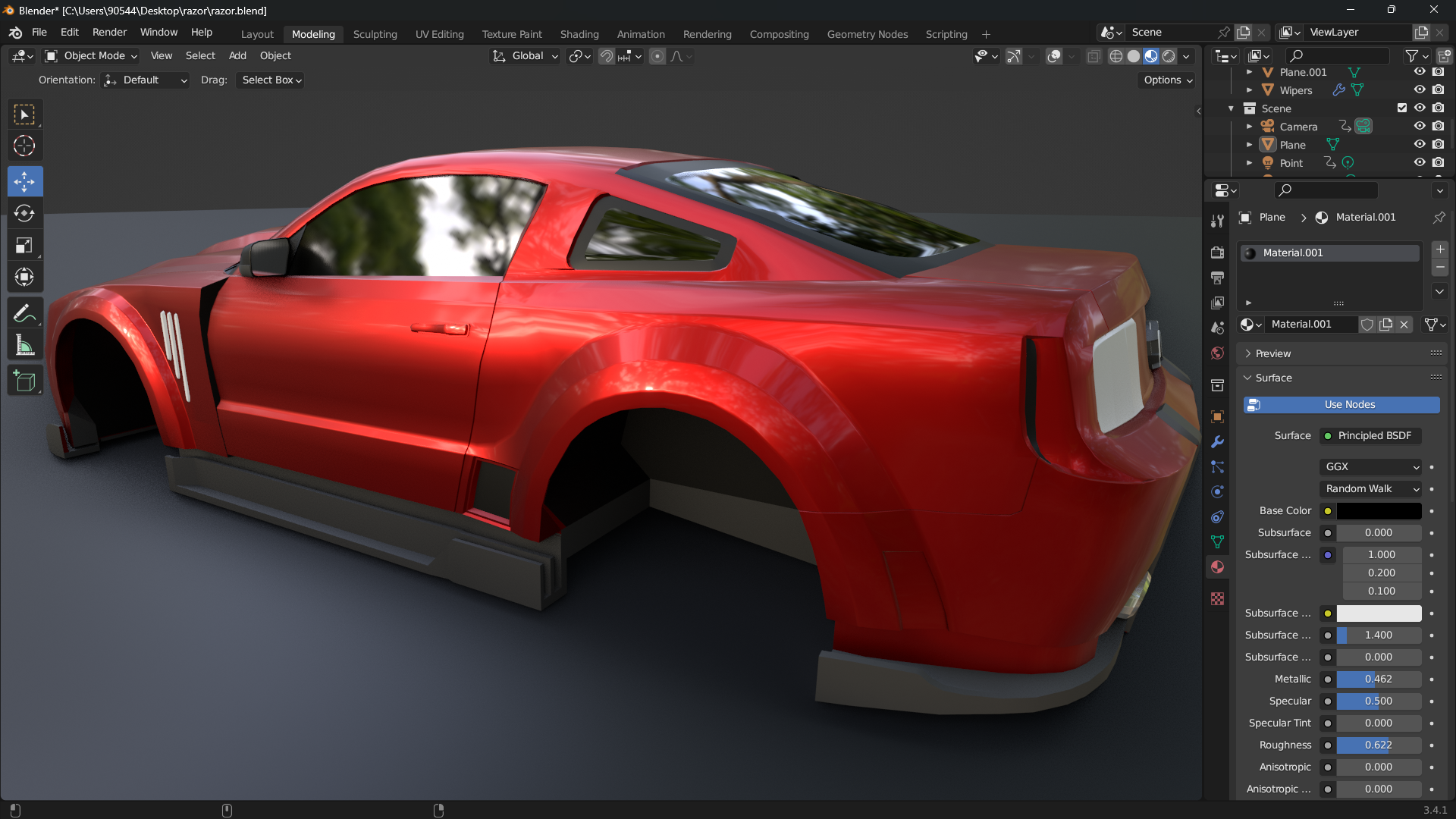Open the Modifier properties wrench tab

[x=1217, y=442]
